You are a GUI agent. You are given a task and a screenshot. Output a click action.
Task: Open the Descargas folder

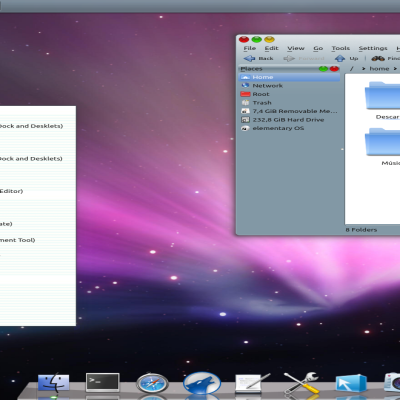tap(383, 100)
